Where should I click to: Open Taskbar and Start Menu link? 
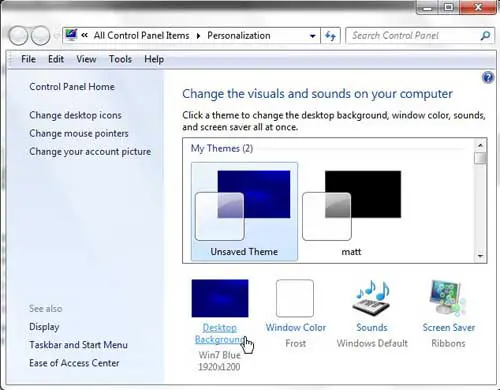coord(78,345)
